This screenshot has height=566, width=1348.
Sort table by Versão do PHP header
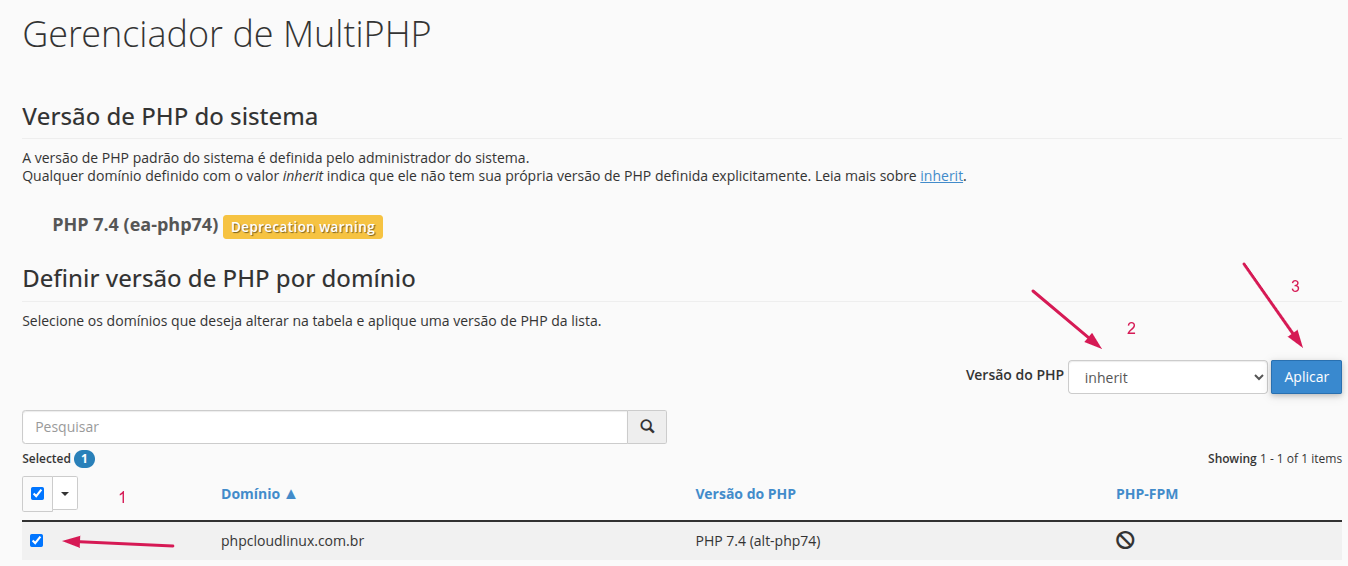pyautogui.click(x=745, y=494)
